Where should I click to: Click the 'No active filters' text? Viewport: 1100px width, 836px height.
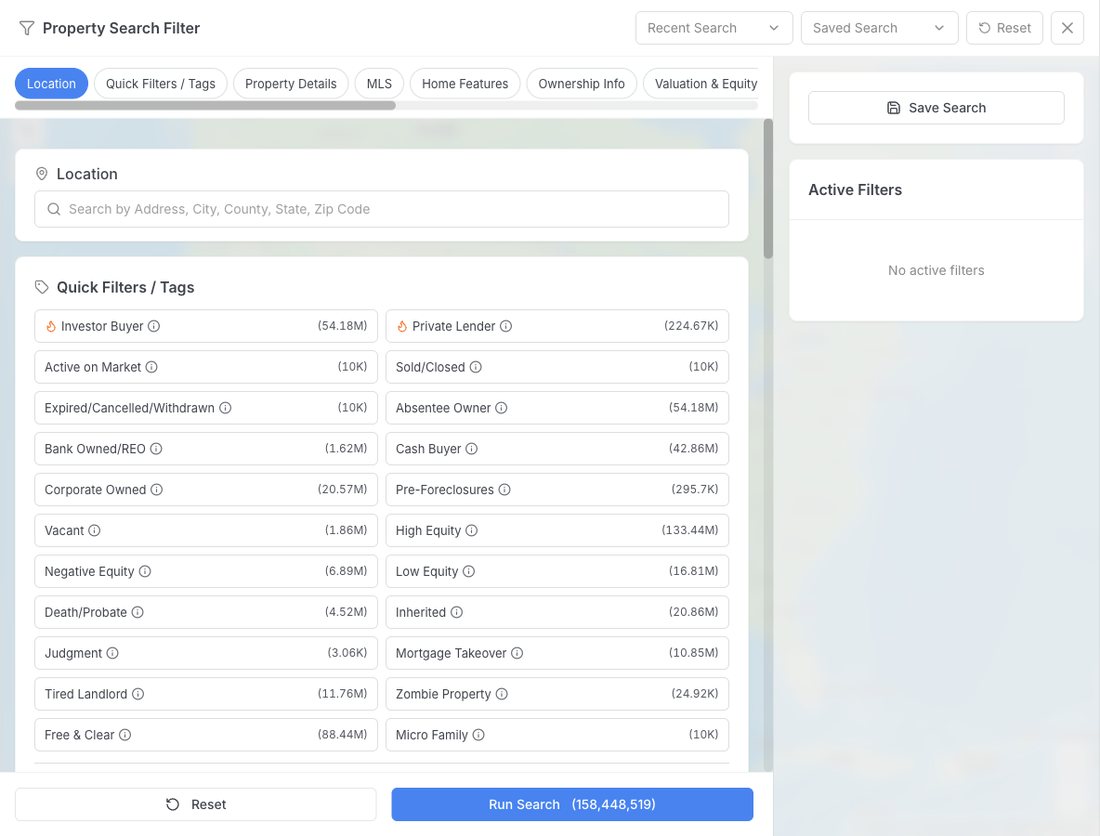(x=936, y=270)
